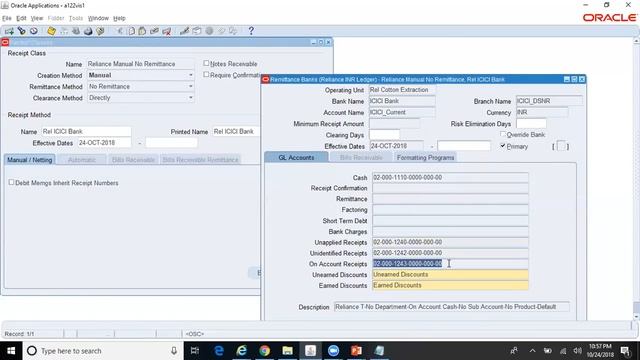The image size is (640, 360).
Task: Click the volume speaker tray icon
Action: click(577, 351)
